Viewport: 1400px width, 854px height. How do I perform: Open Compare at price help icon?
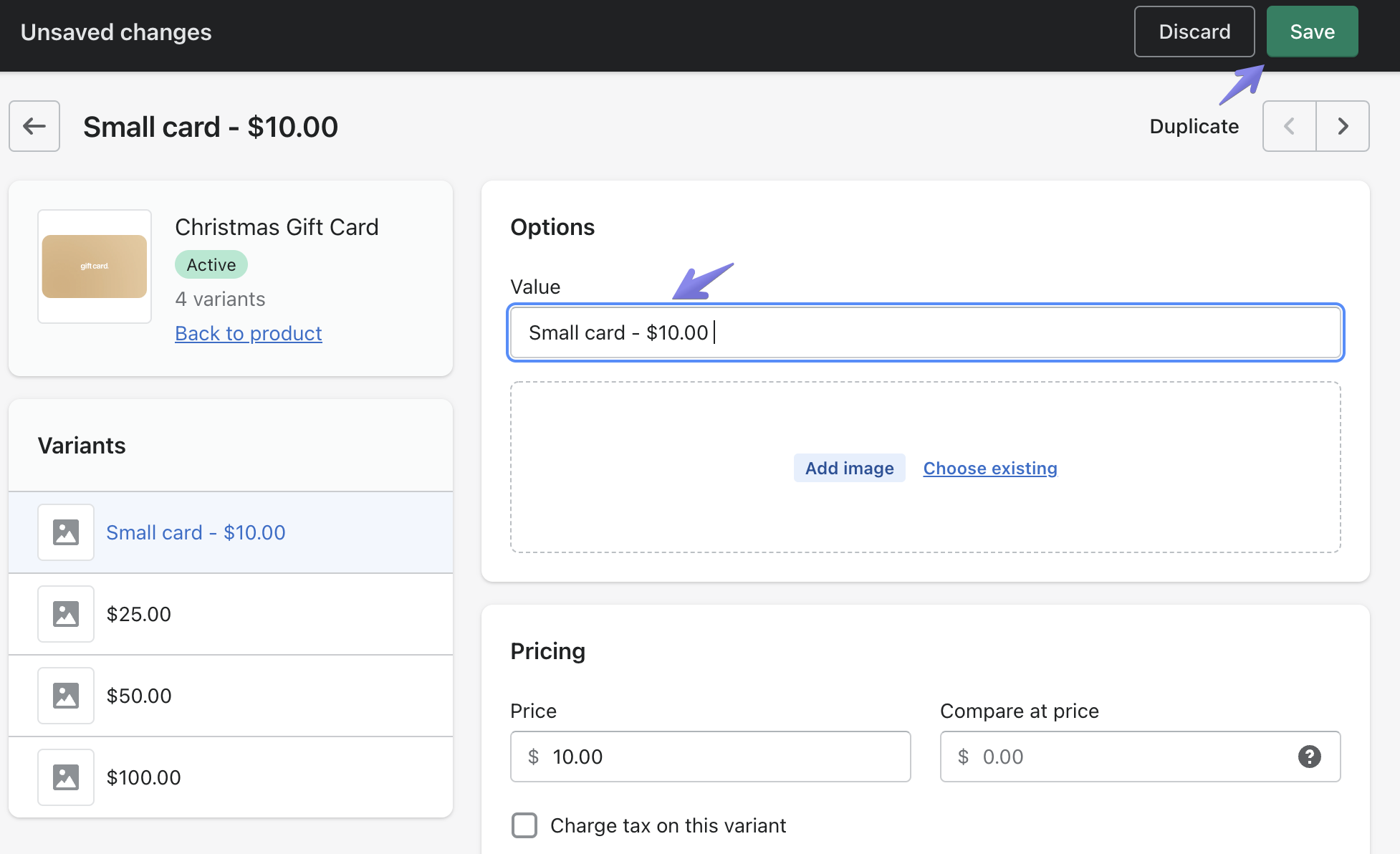coord(1309,757)
